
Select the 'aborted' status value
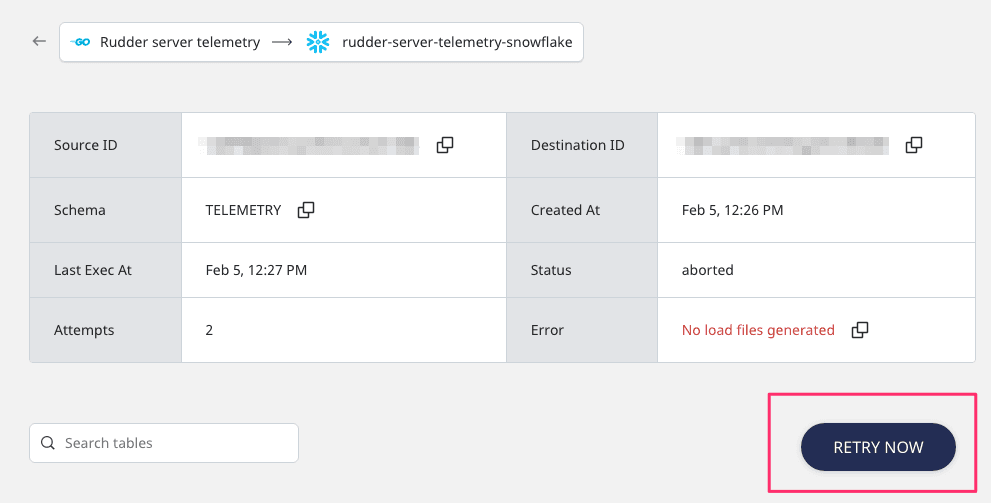[707, 270]
